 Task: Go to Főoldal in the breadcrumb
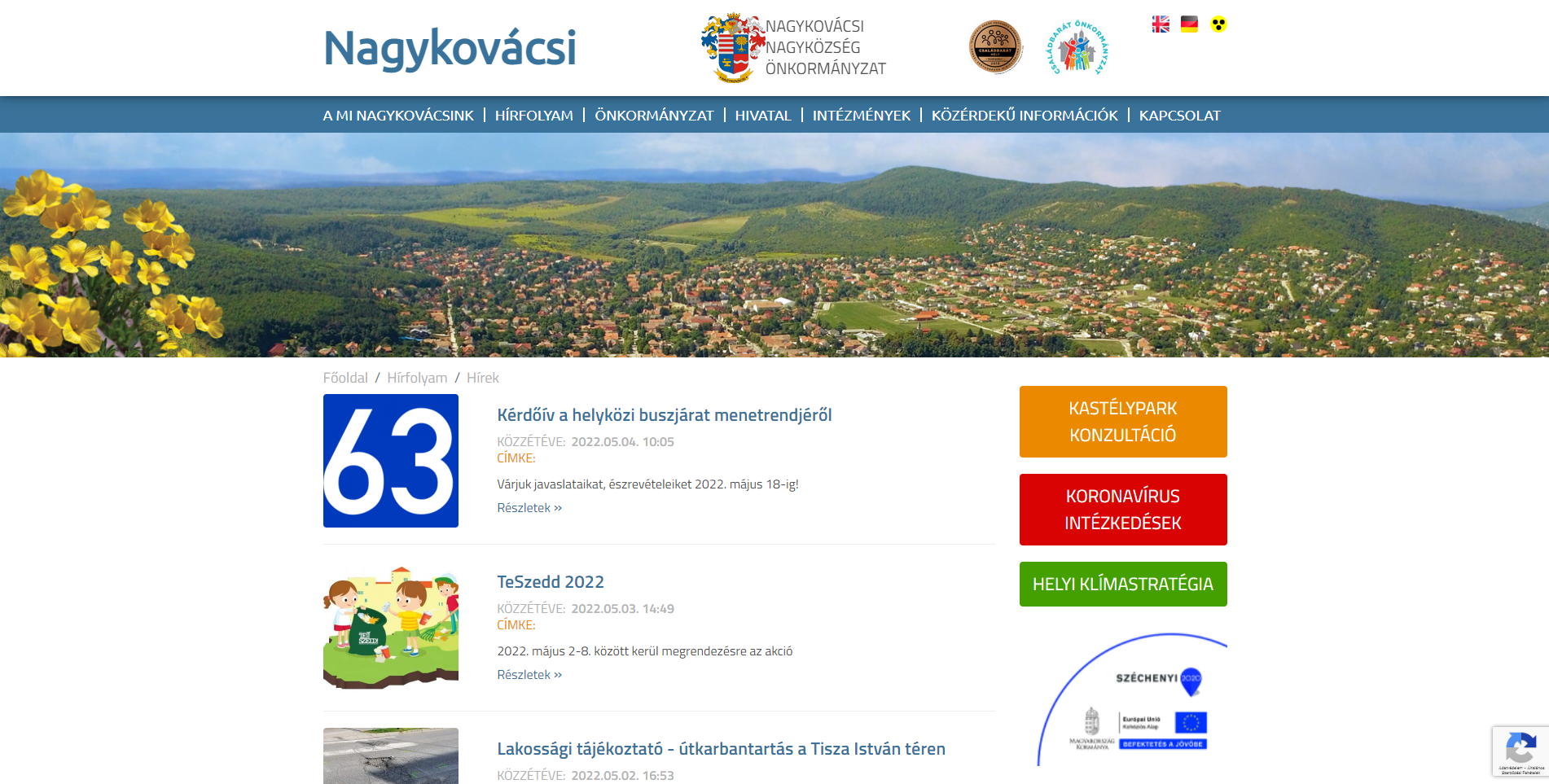[345, 378]
